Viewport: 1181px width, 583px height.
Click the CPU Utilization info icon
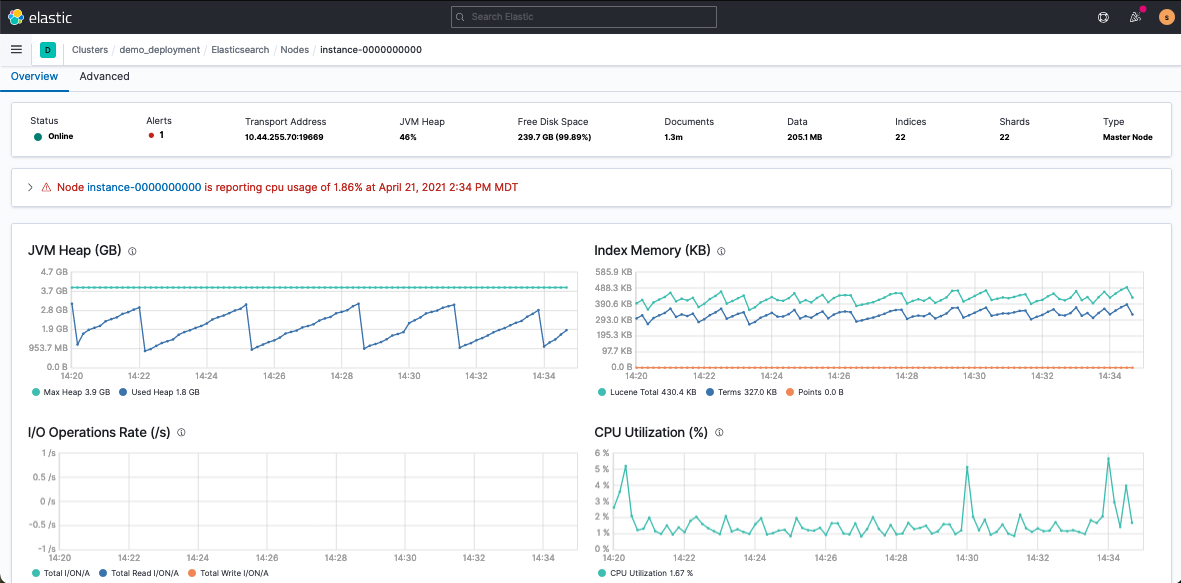719,433
